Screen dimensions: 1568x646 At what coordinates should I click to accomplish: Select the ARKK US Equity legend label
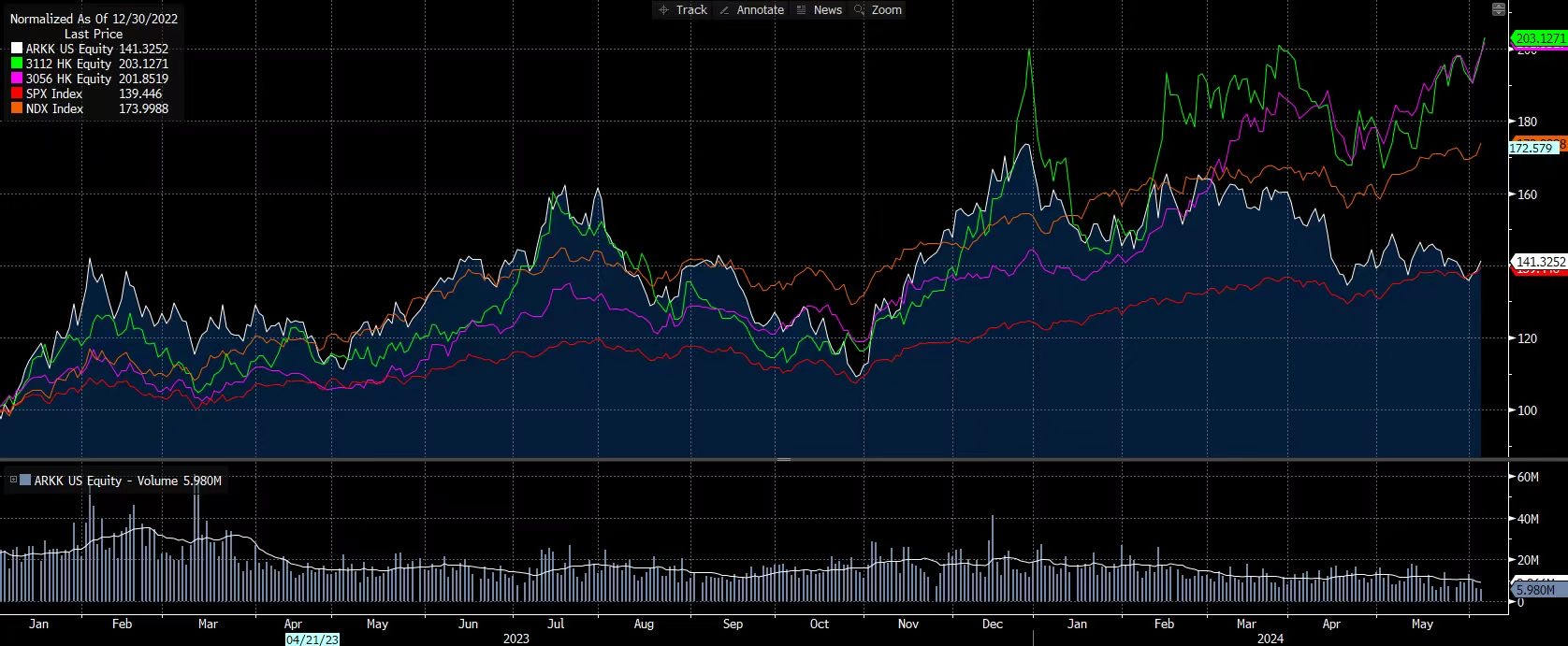point(69,49)
